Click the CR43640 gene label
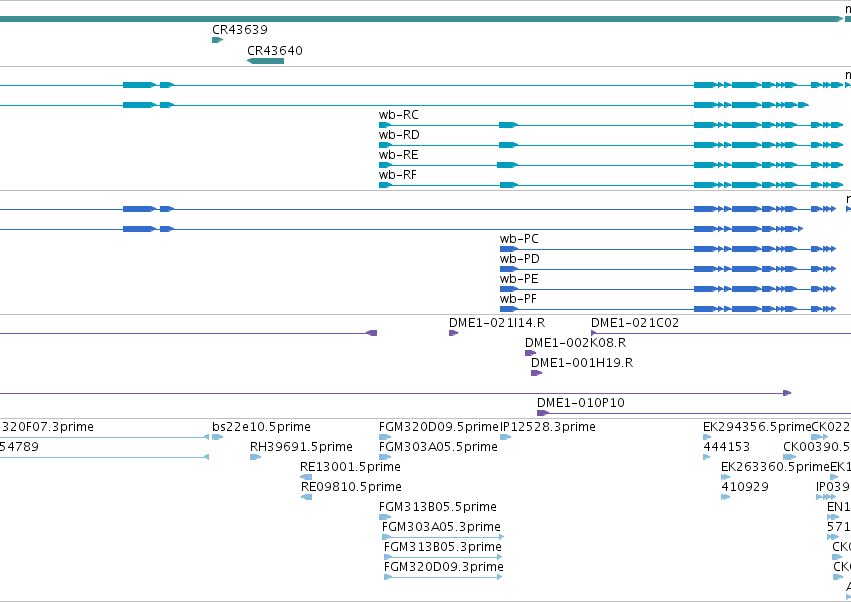This screenshot has width=851, height=602. coord(275,50)
